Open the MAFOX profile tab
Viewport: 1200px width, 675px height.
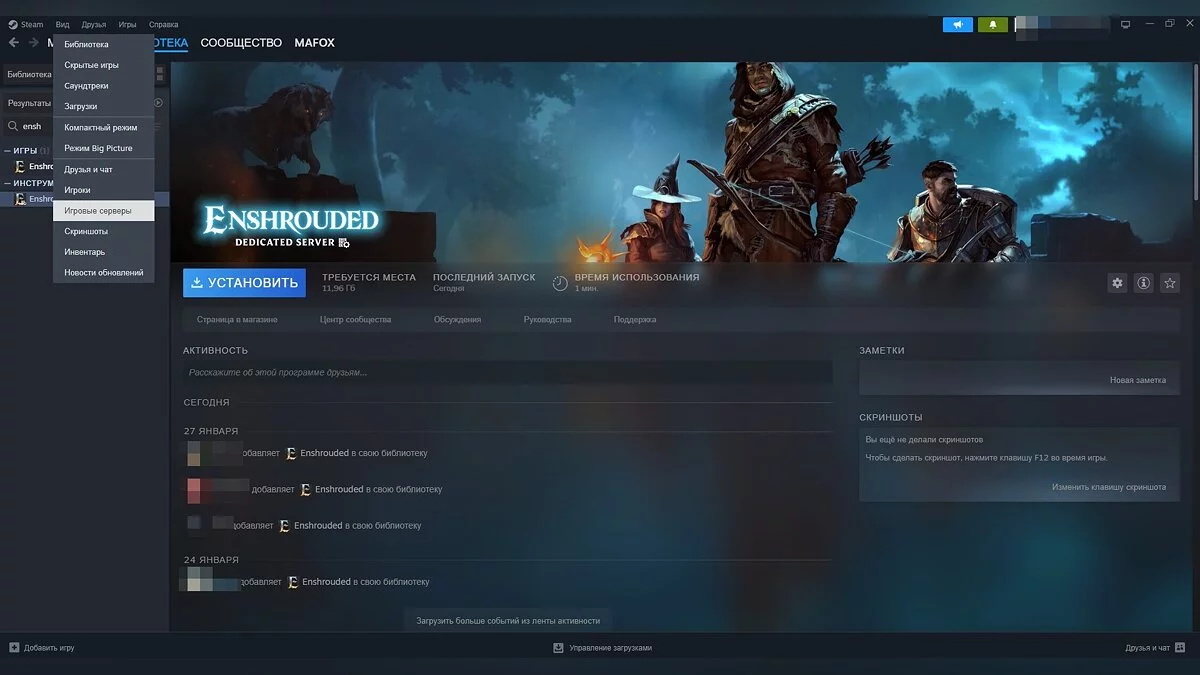314,43
